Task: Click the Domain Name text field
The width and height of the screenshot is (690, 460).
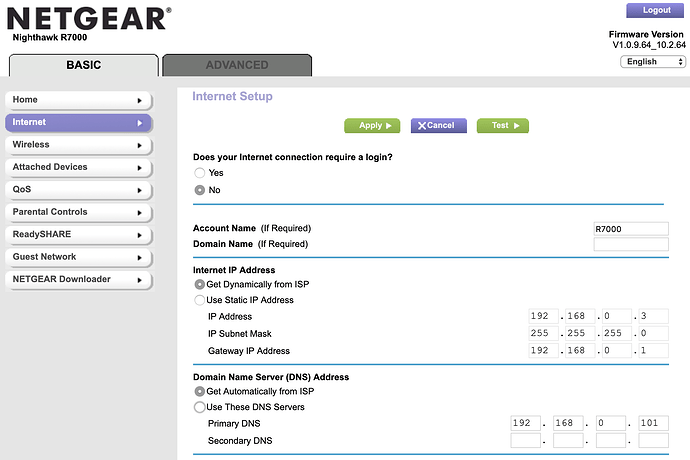Action: click(x=630, y=244)
